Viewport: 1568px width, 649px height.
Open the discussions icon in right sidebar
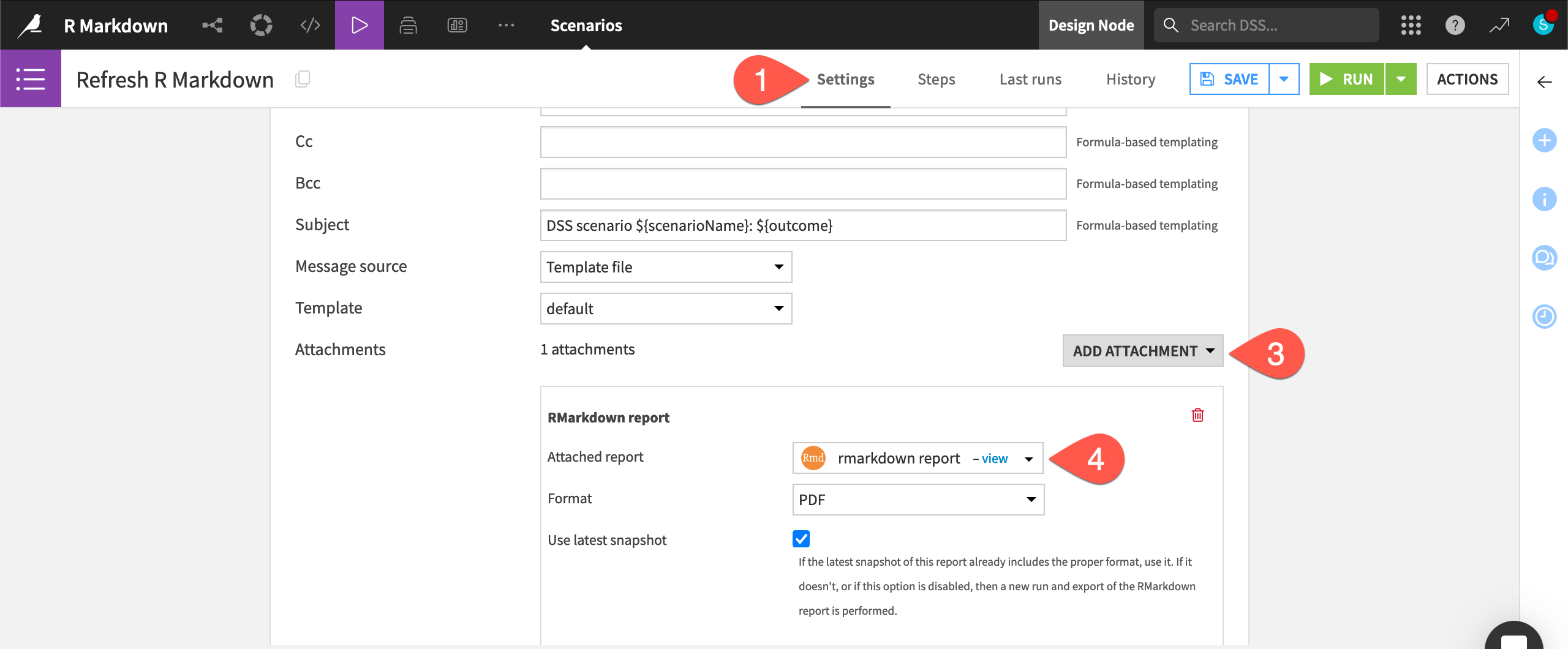coord(1544,258)
